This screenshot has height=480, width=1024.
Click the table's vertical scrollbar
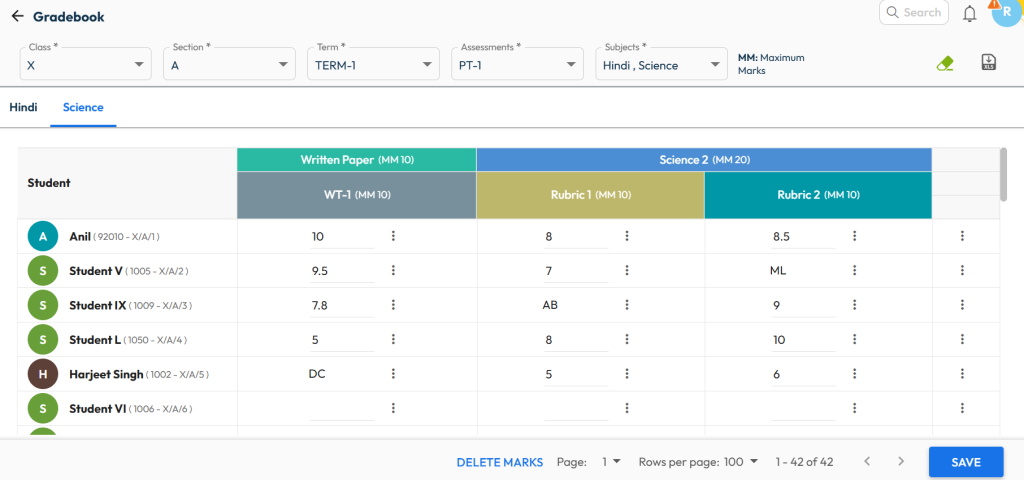tap(1002, 175)
